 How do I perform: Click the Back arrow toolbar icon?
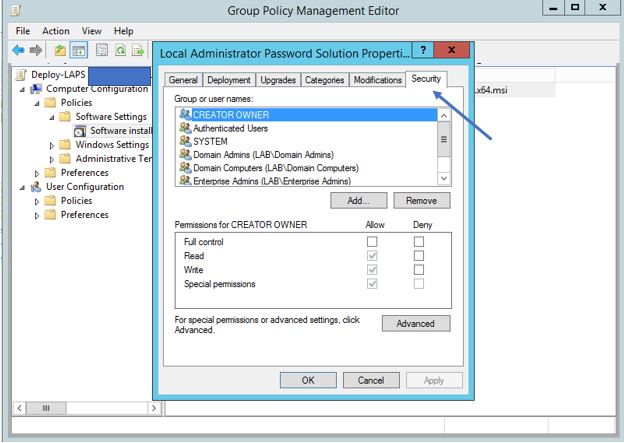click(x=18, y=51)
